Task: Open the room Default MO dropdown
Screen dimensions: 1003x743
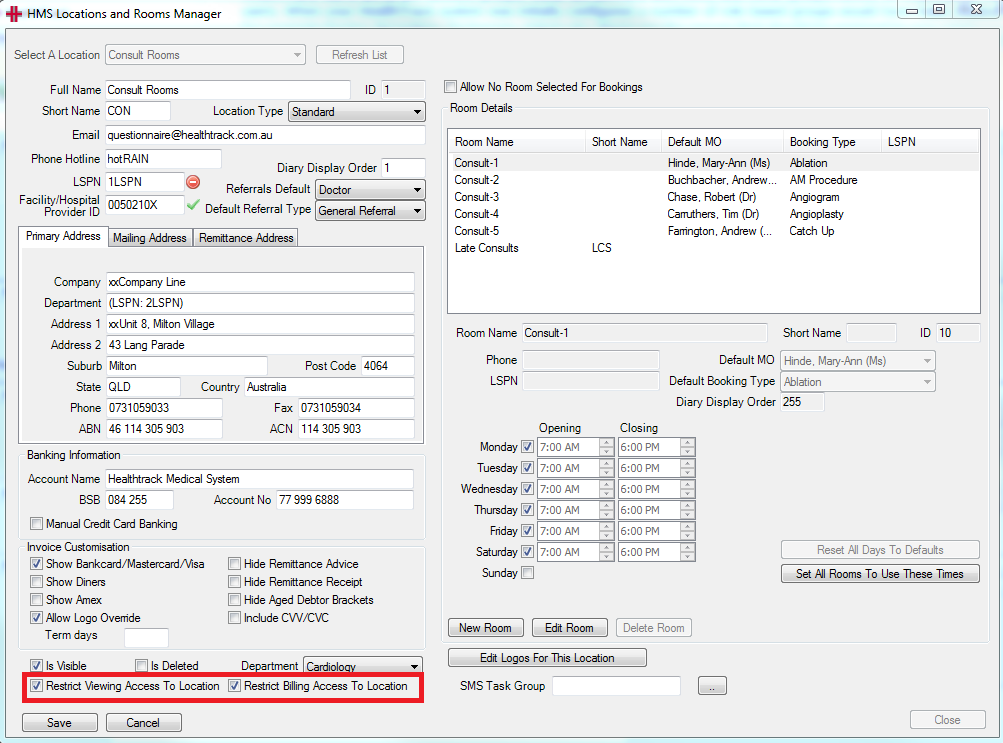Action: coord(857,361)
